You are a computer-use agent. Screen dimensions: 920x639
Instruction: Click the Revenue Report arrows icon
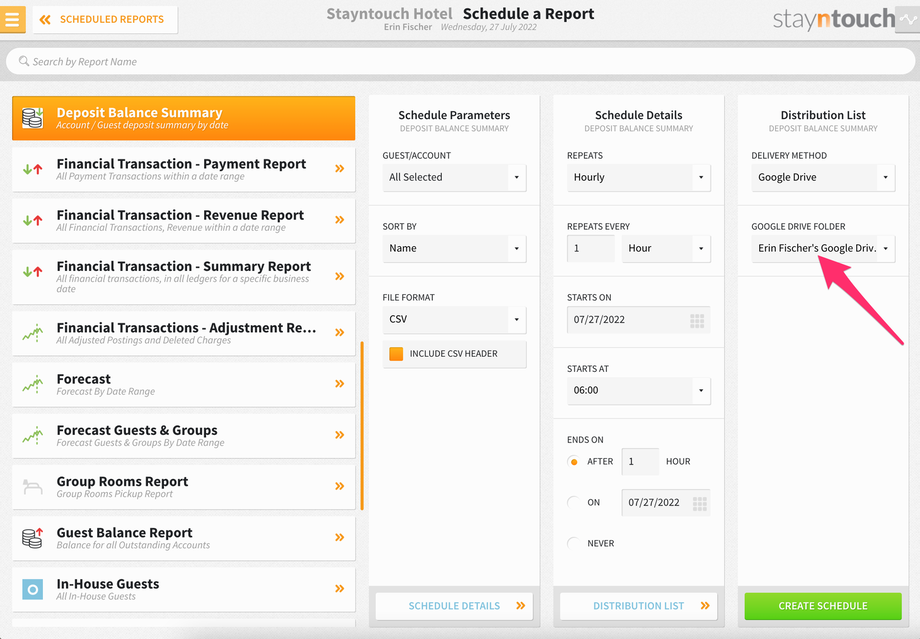point(32,221)
